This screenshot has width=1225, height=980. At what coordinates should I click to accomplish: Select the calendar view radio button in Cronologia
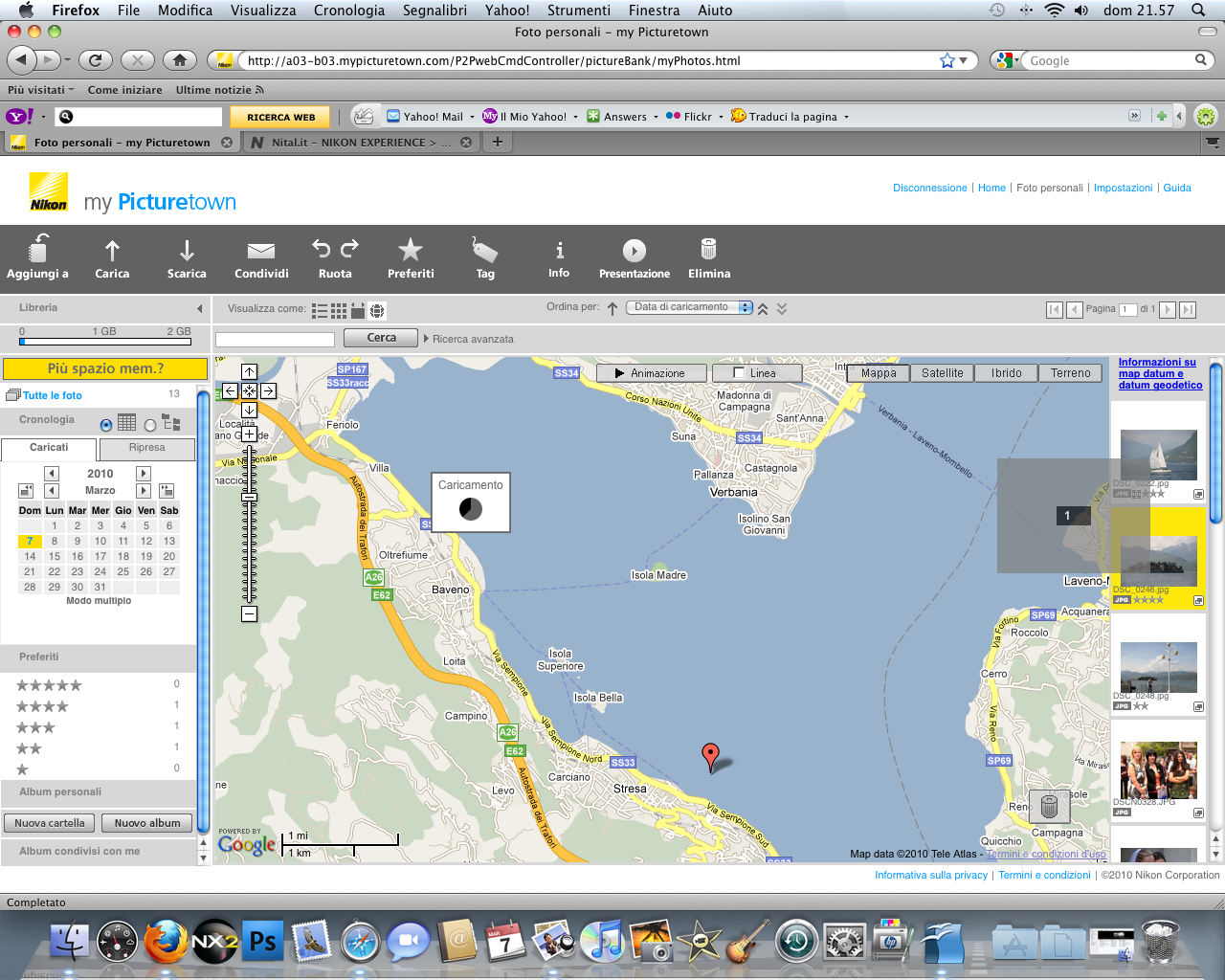pyautogui.click(x=106, y=424)
